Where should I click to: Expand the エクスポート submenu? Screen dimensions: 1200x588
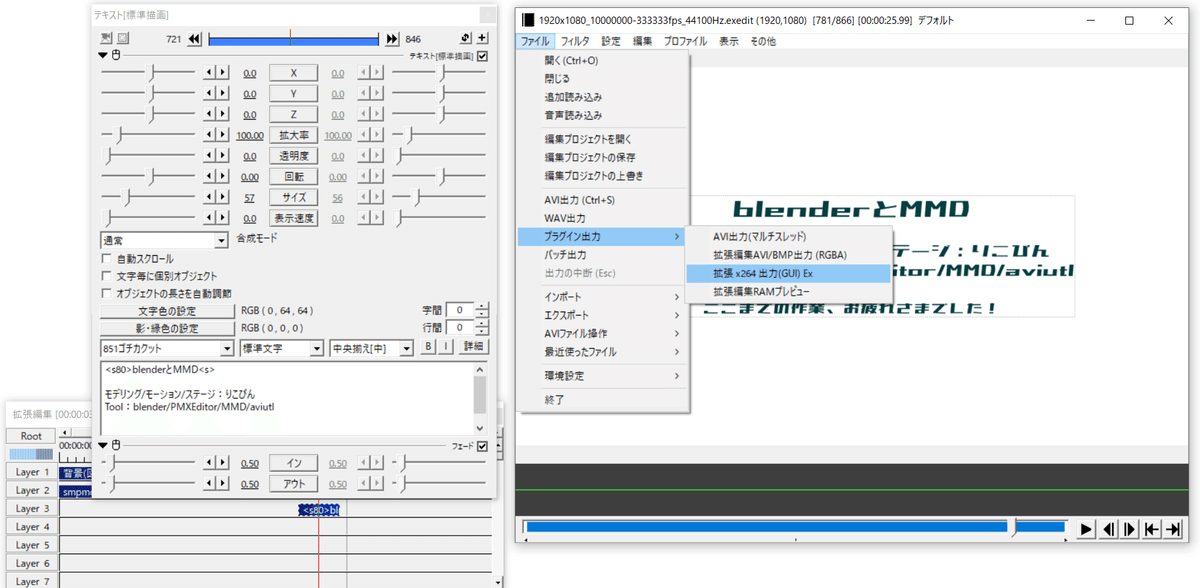(x=604, y=315)
